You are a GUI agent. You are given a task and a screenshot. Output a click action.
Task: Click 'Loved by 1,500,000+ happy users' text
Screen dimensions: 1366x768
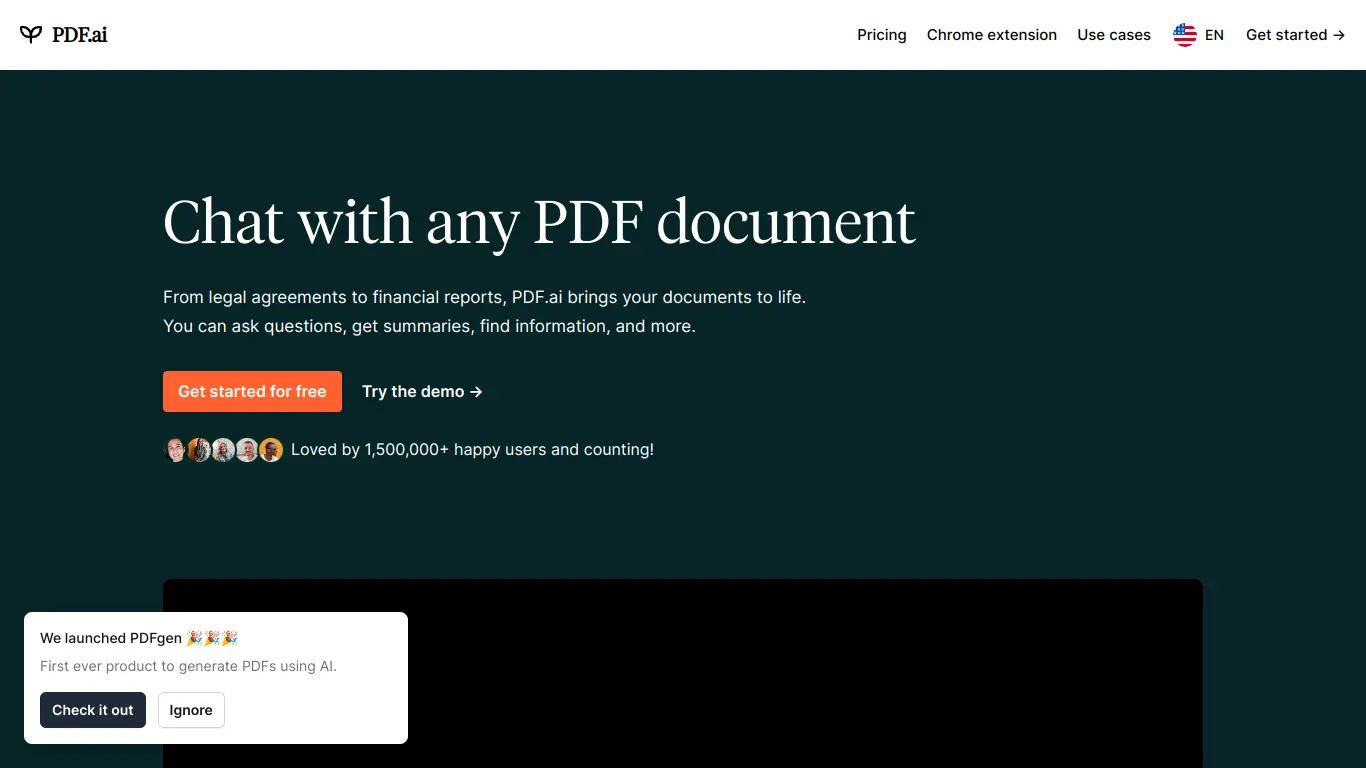coord(472,450)
